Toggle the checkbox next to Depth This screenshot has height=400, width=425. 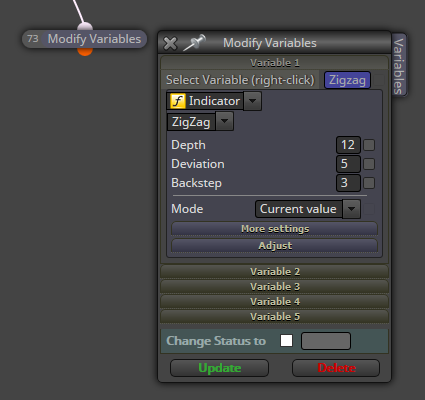tap(369, 145)
